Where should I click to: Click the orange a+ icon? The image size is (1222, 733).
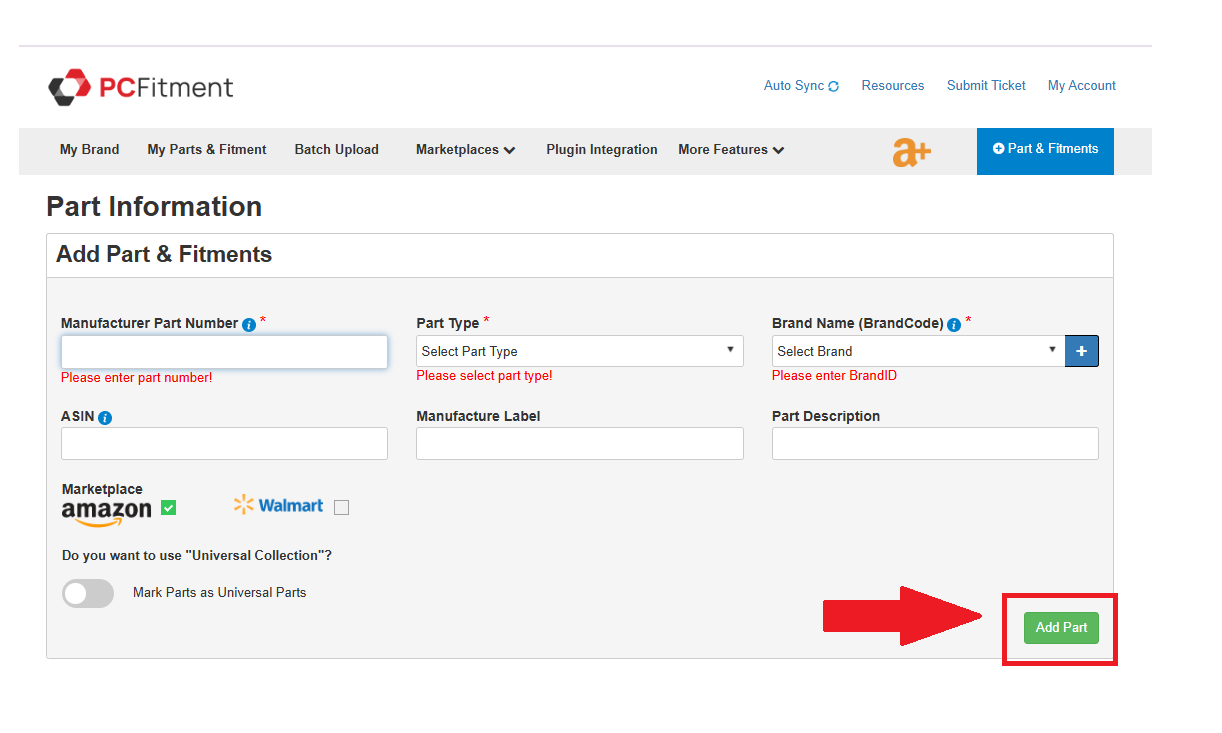coord(911,151)
